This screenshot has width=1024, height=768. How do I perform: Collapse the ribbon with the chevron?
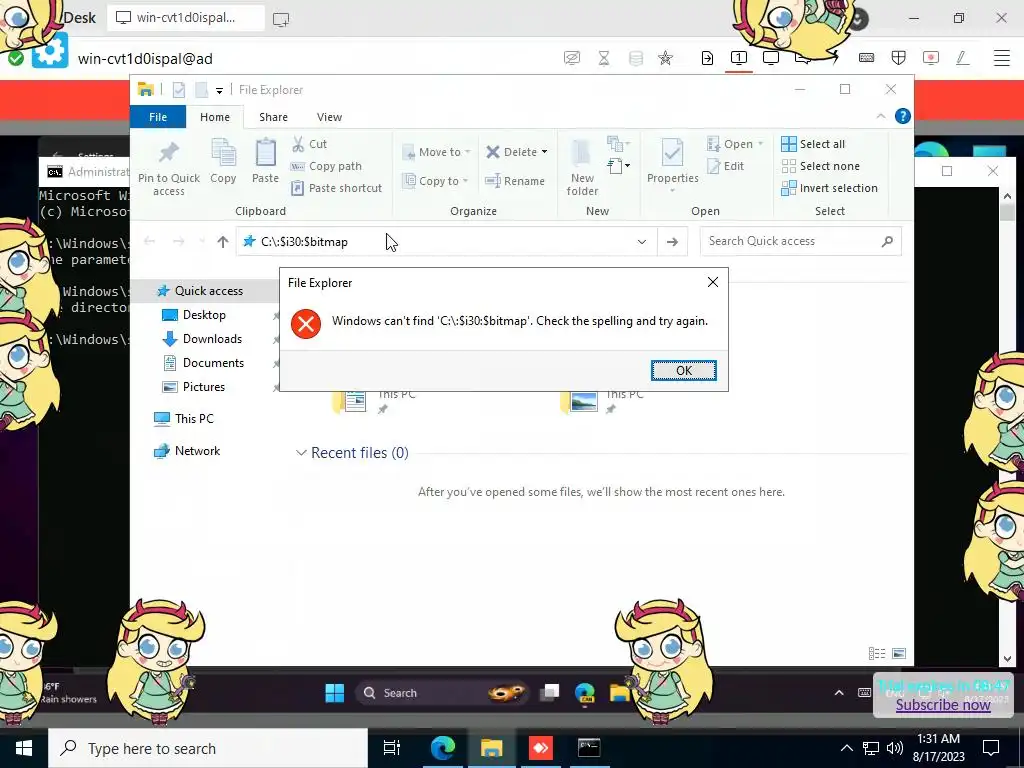coord(880,116)
